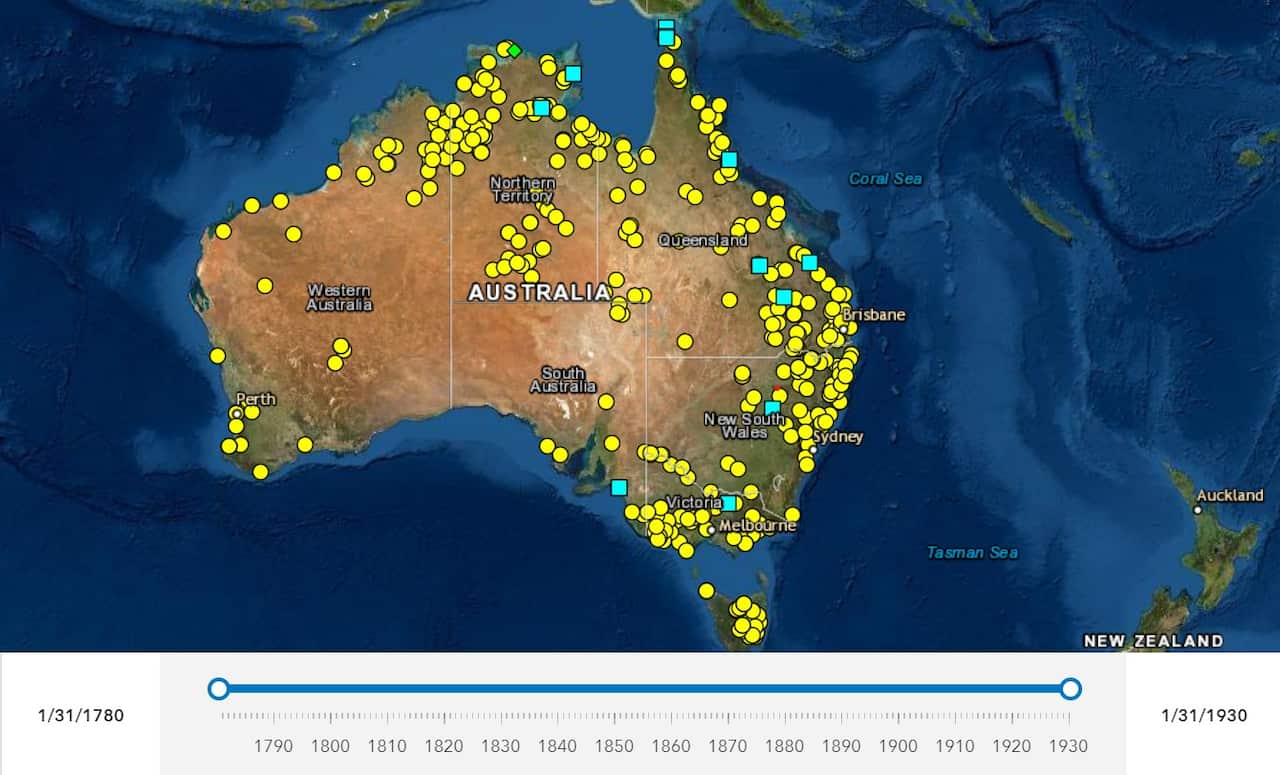1280x775 pixels.
Task: Select the cyan square on the South Australia coast
Action: (x=617, y=489)
